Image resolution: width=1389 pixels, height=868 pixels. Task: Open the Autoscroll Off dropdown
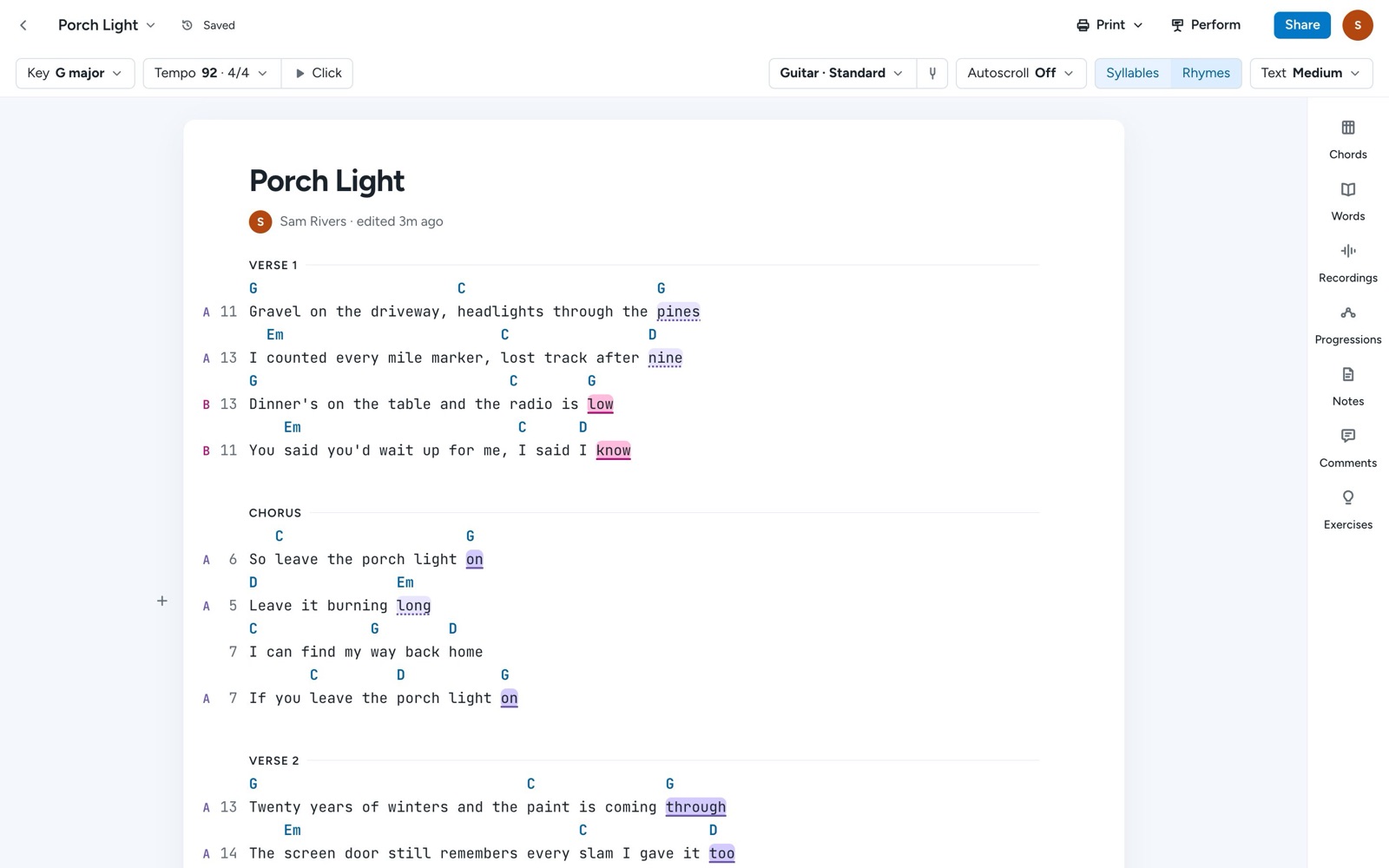1020,73
